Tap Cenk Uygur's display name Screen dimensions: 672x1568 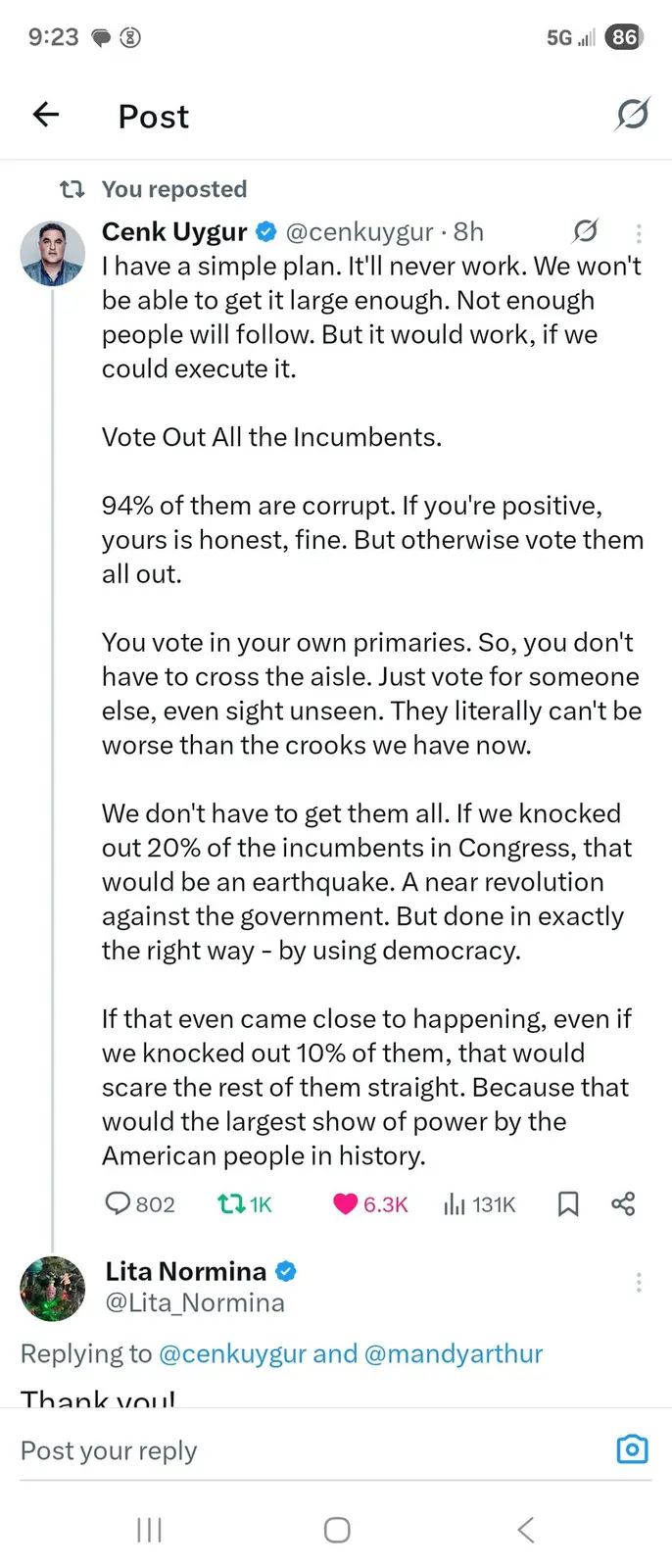[x=174, y=231]
